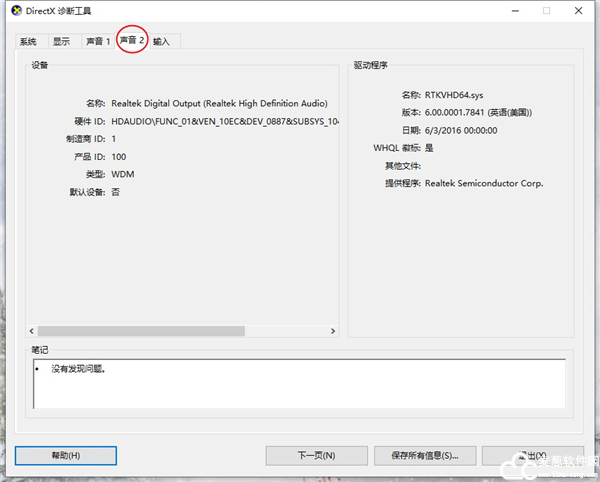
Task: Click provider Realtek Semiconductor Corp. text
Action: tap(484, 183)
